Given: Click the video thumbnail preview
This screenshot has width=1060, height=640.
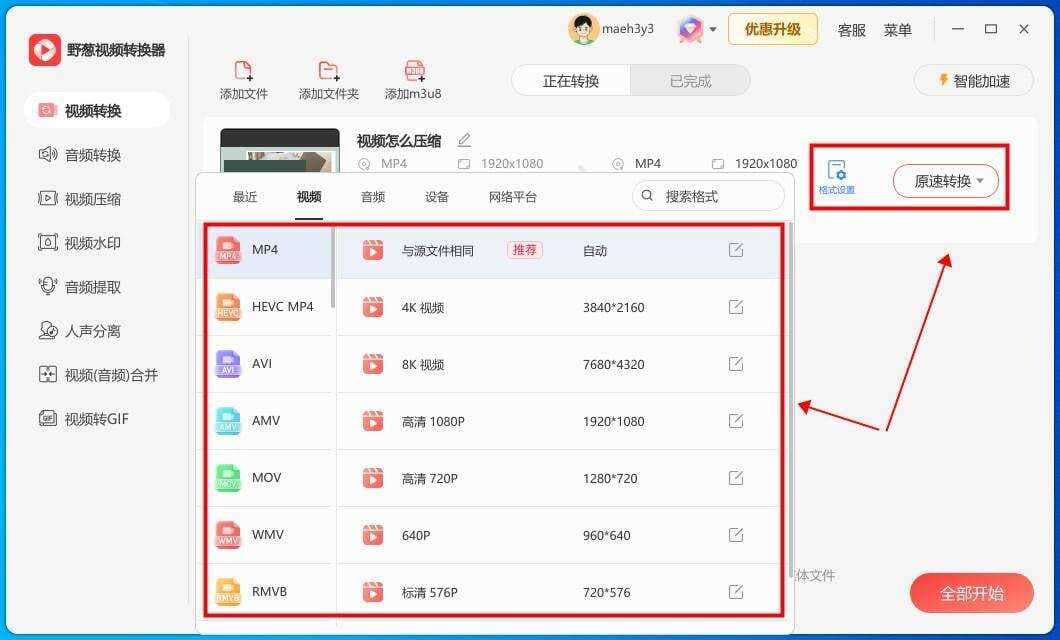Looking at the screenshot, I should (280, 151).
